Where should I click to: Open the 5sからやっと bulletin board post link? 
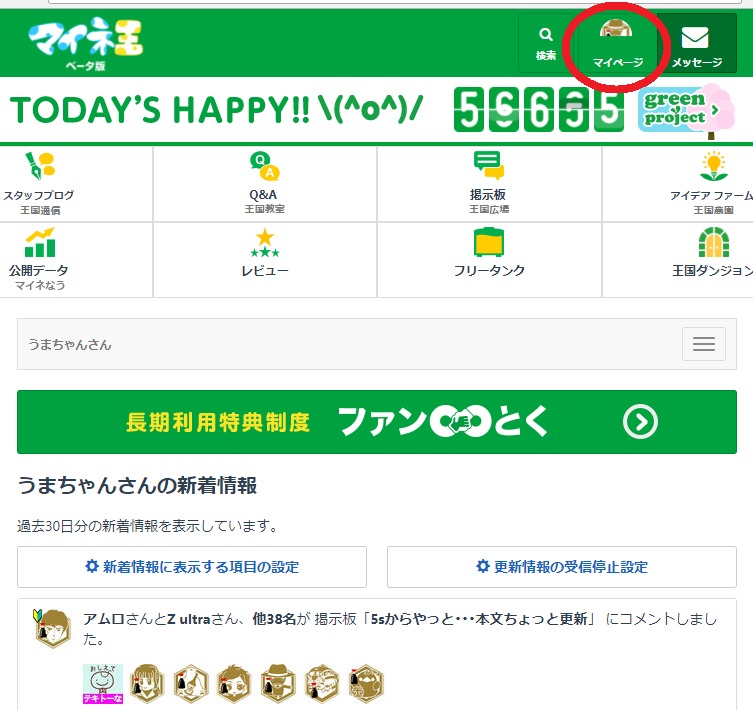click(x=479, y=619)
